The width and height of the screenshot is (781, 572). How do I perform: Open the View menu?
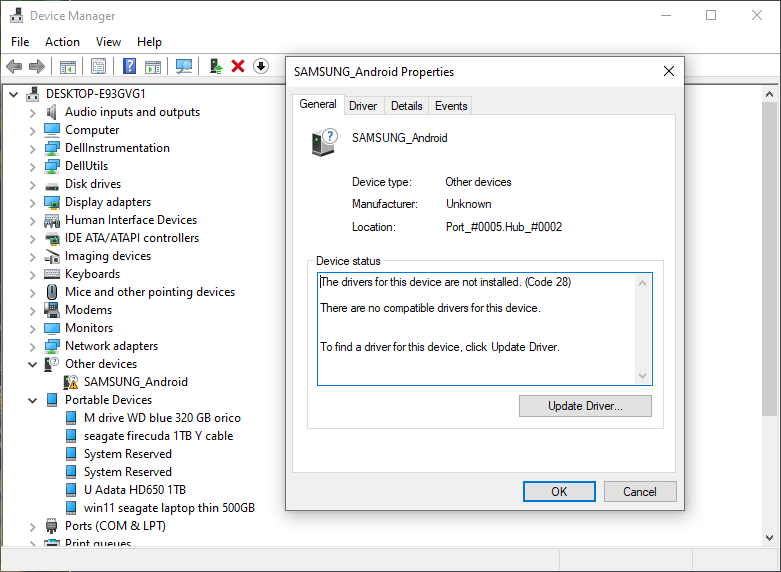pyautogui.click(x=108, y=42)
